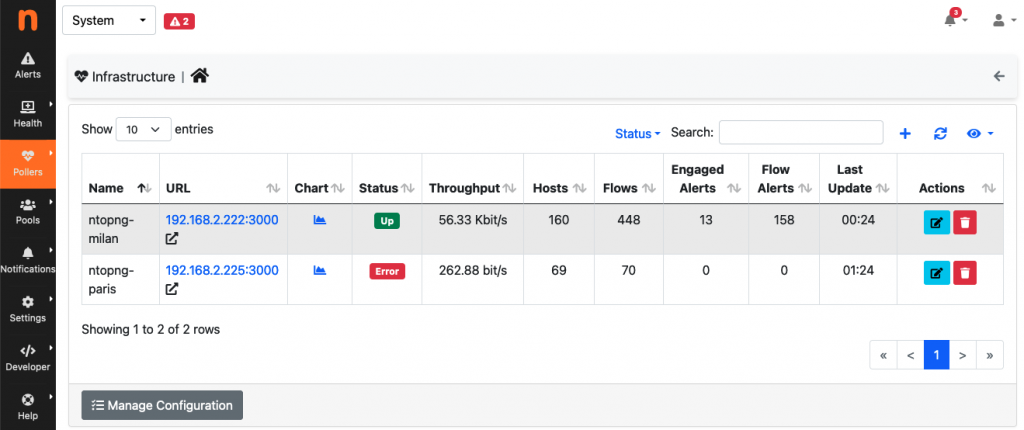Click the back arrow in Infrastructure bar
The image size is (1024, 430).
click(x=999, y=76)
